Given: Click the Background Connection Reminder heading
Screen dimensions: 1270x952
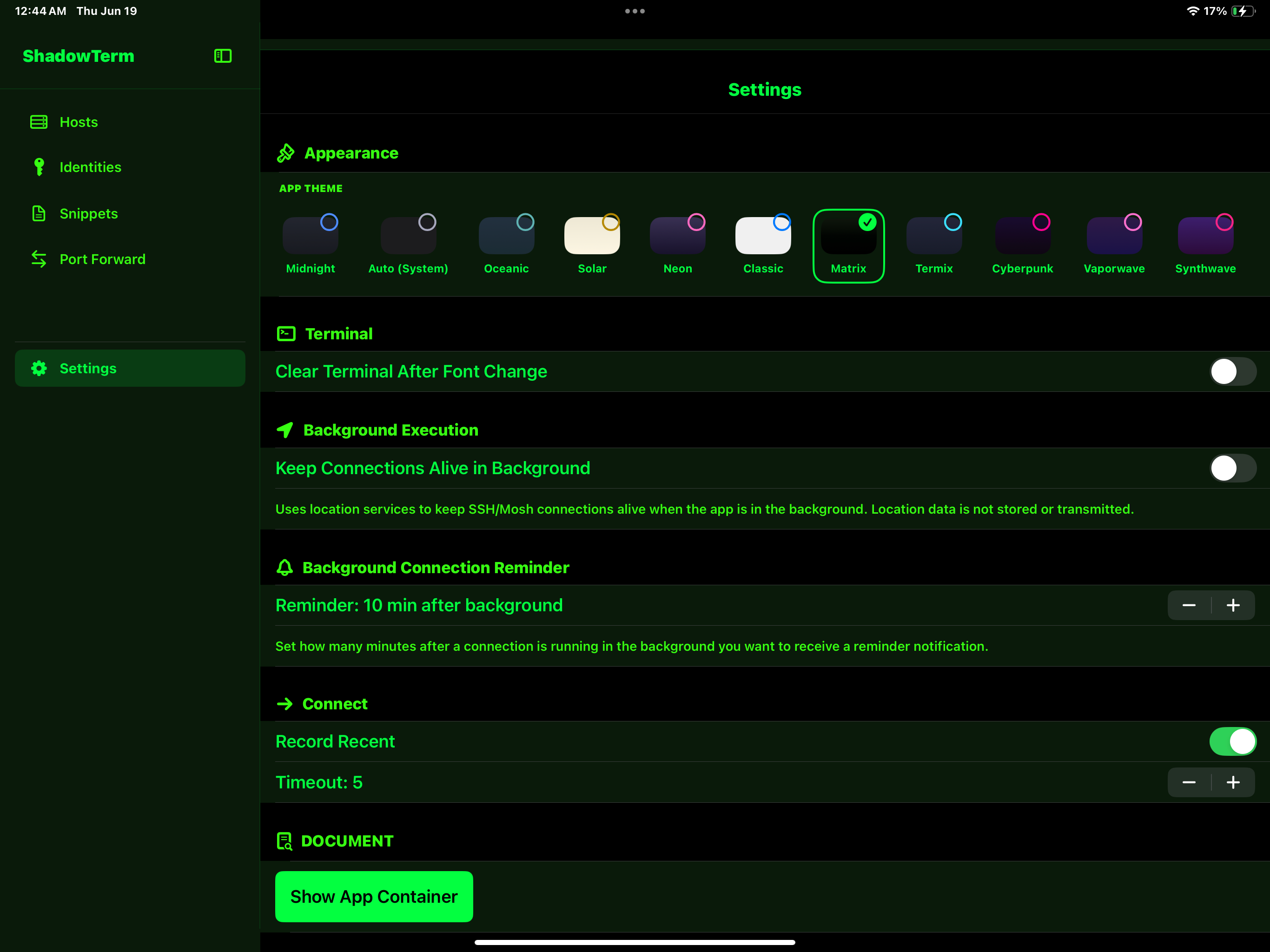Looking at the screenshot, I should [x=436, y=567].
